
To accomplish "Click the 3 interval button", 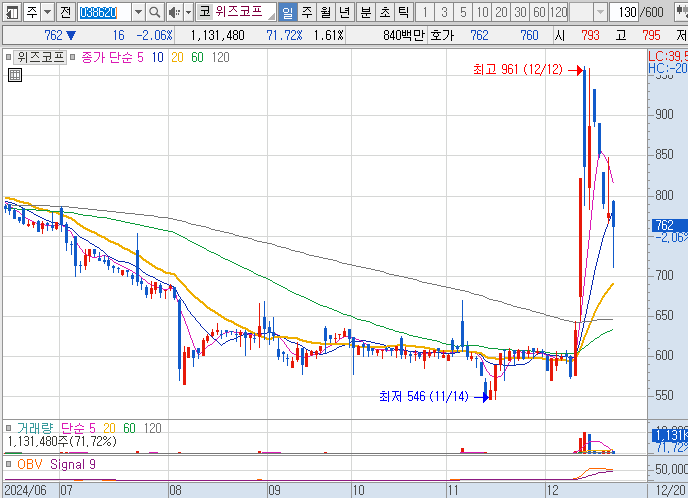I will click(x=444, y=12).
